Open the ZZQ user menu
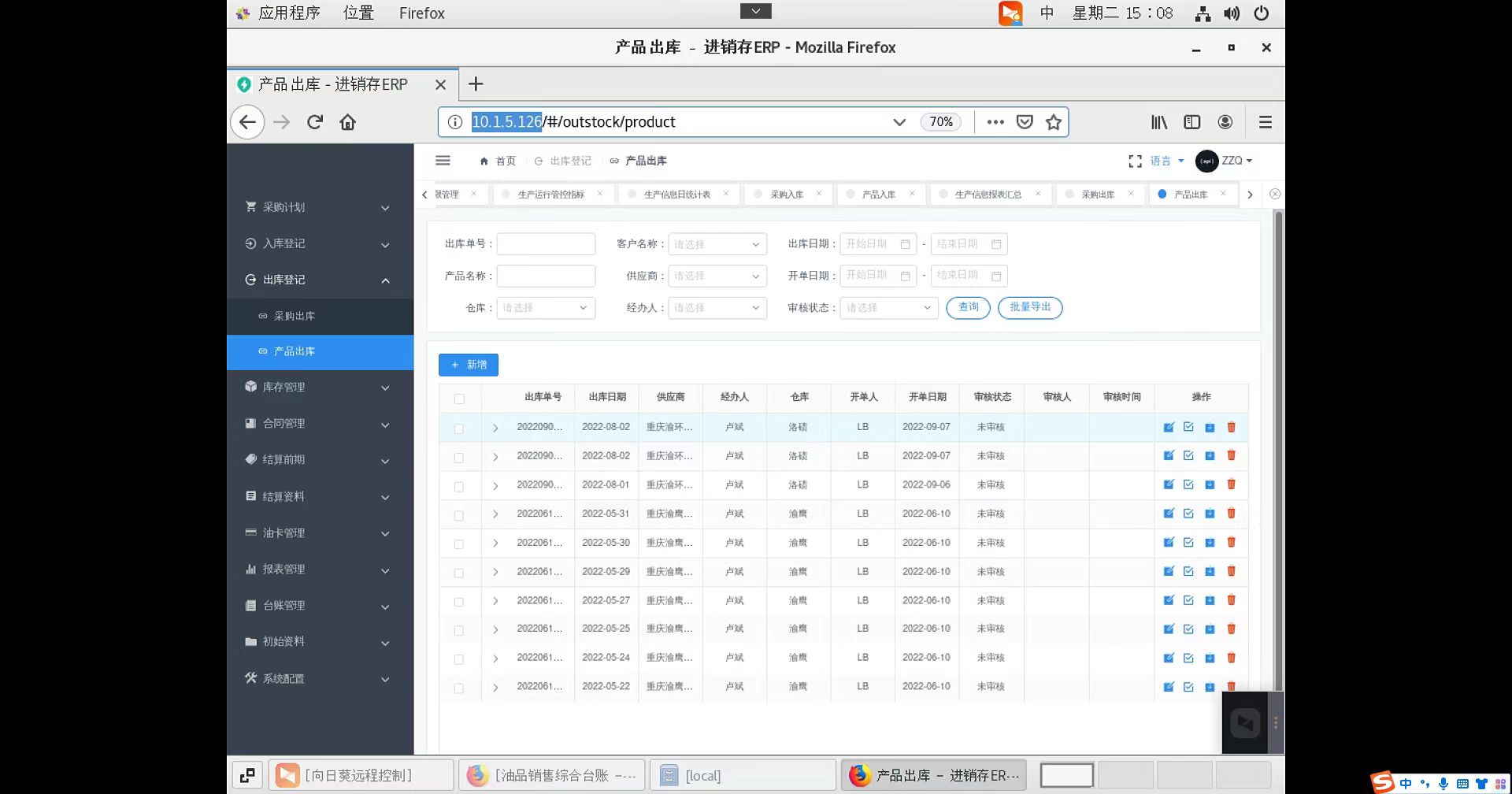 pos(1225,161)
